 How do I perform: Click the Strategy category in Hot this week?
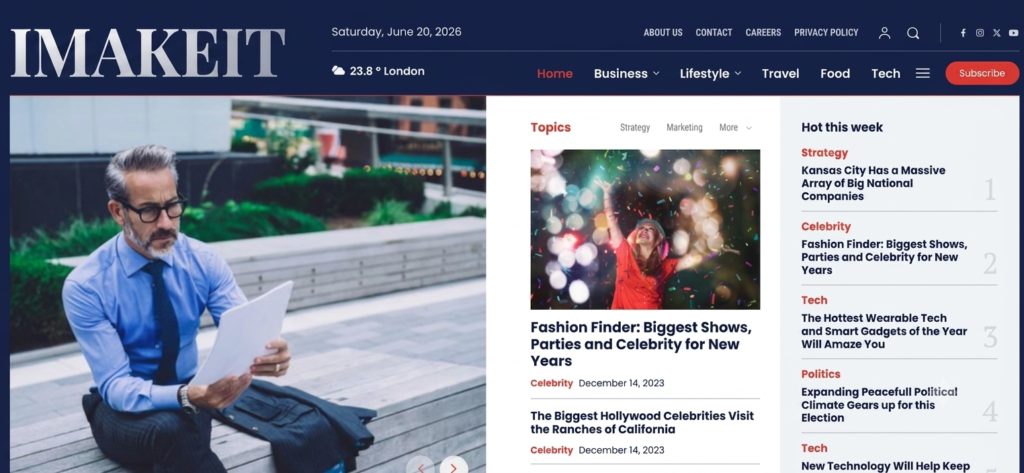pos(824,153)
